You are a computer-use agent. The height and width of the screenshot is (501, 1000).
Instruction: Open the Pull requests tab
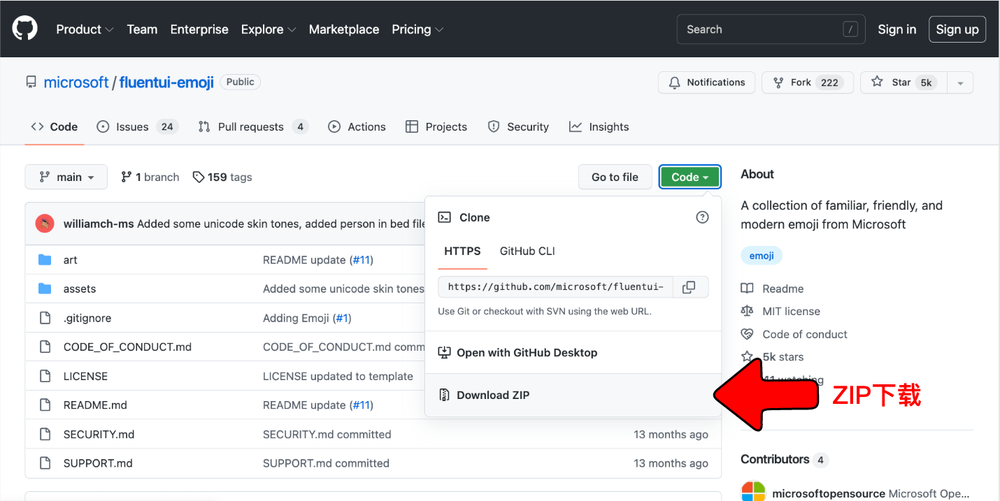point(253,127)
